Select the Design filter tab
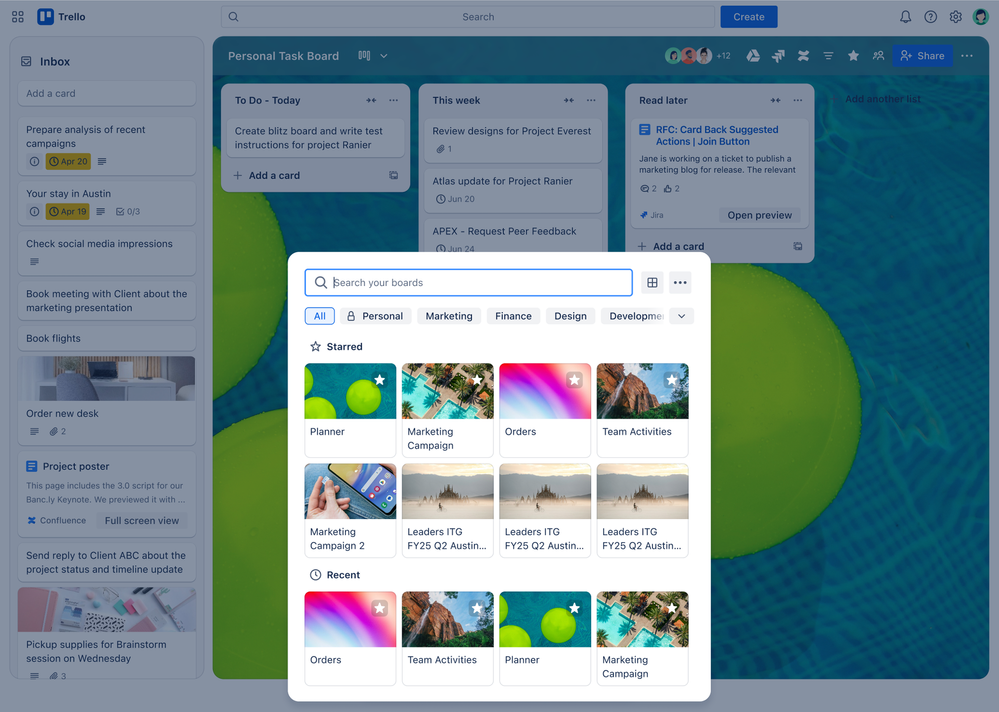999x712 pixels. tap(570, 317)
